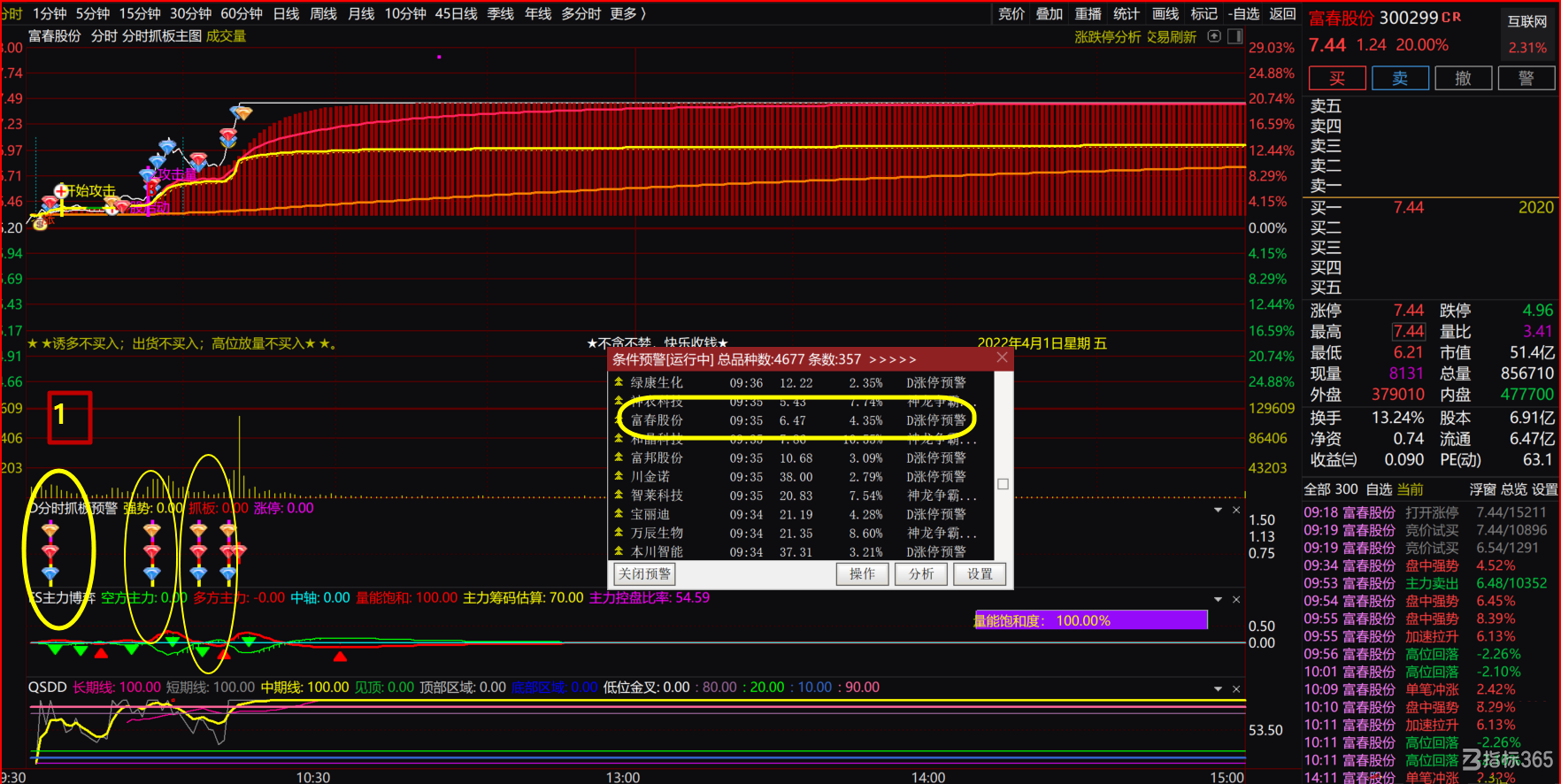Remove stock via -自选 button
The height and width of the screenshot is (784, 1561).
coord(1243,13)
